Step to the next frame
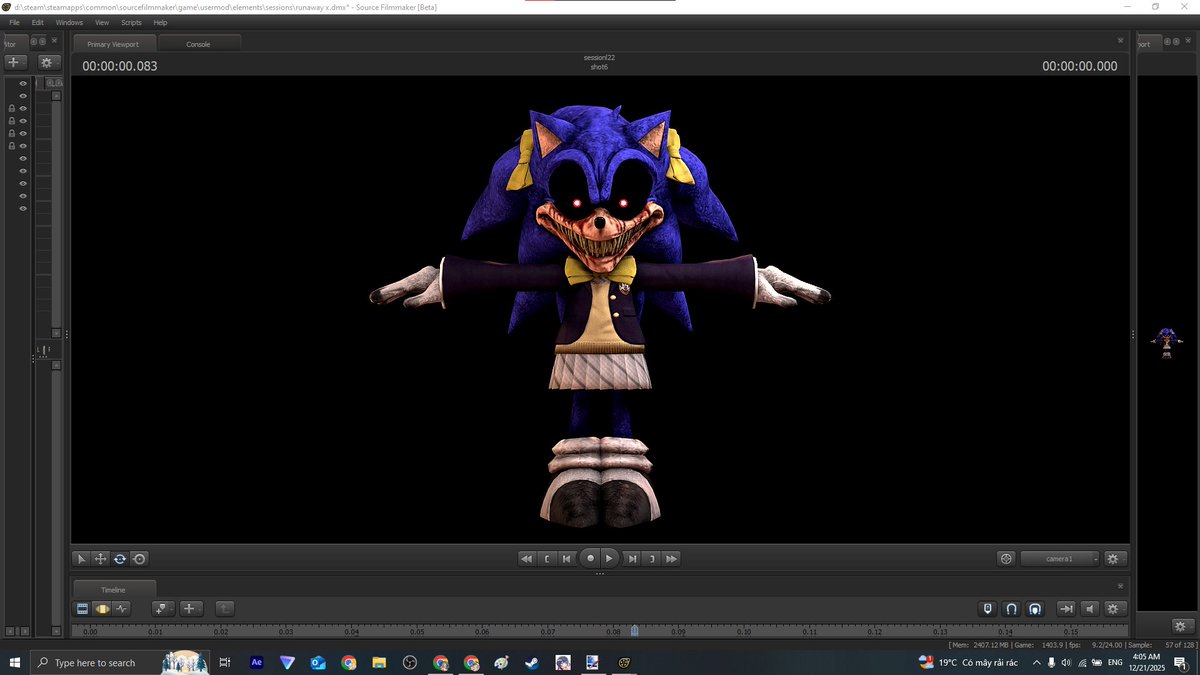 (632, 559)
